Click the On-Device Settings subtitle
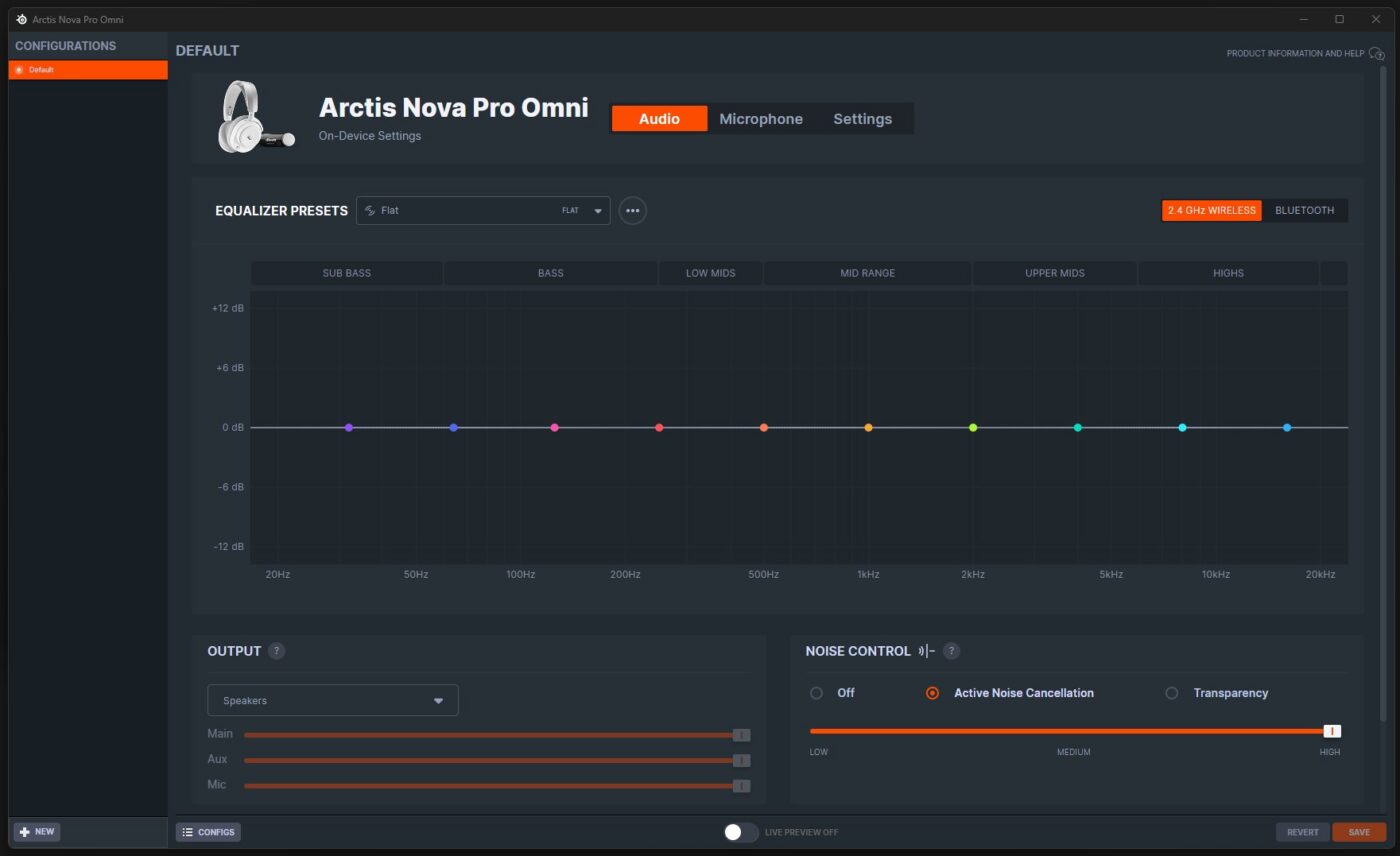 370,136
